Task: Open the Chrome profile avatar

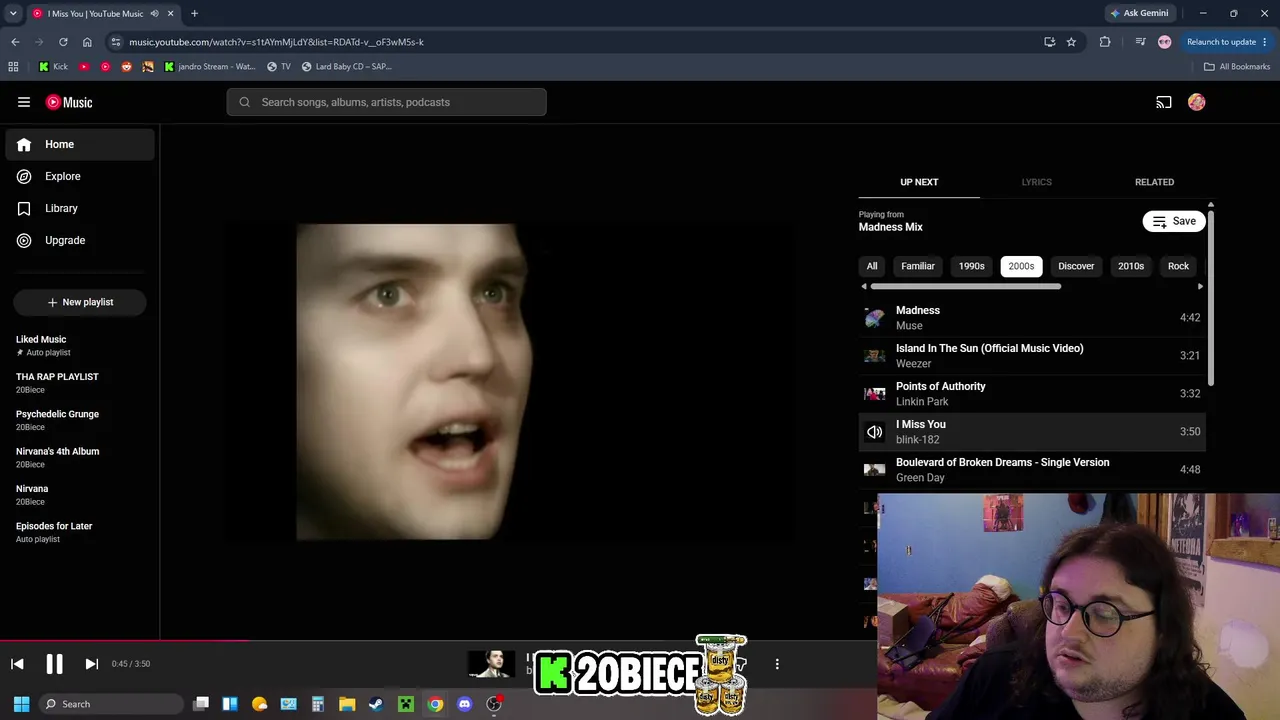Action: pos(1164,42)
